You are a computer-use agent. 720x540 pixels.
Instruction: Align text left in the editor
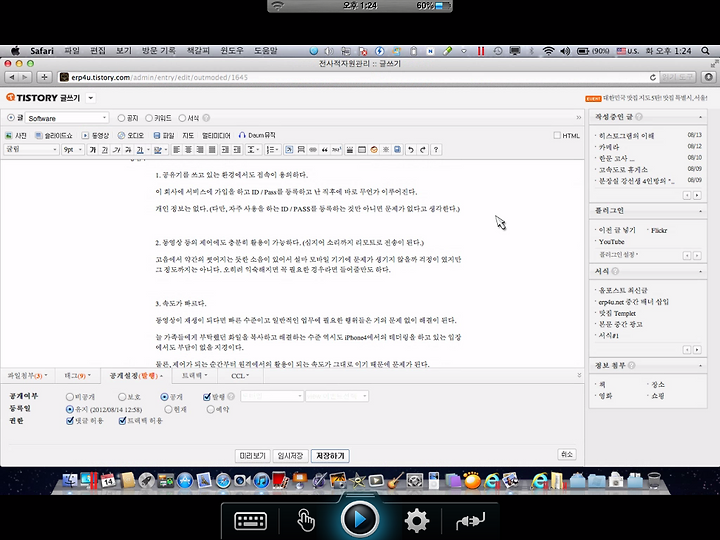(x=176, y=150)
